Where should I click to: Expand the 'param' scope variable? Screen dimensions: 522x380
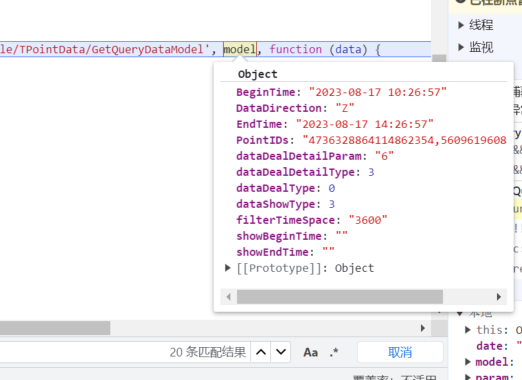468,377
